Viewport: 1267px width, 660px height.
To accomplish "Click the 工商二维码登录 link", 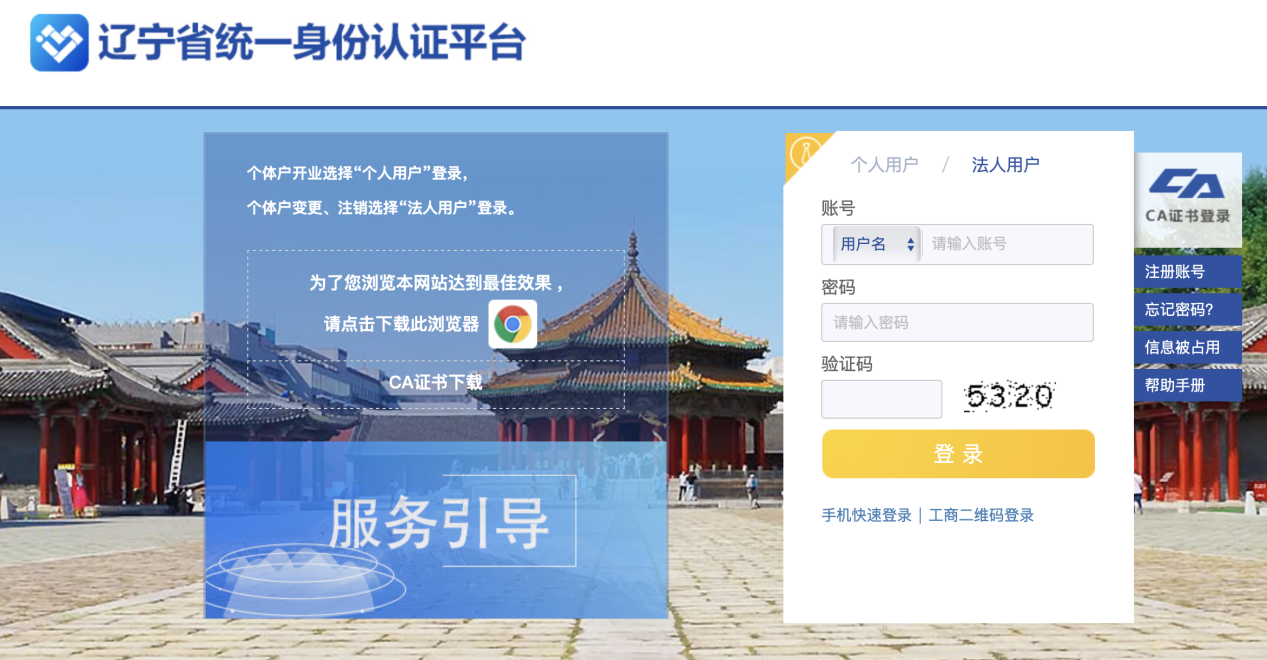I will (x=981, y=515).
